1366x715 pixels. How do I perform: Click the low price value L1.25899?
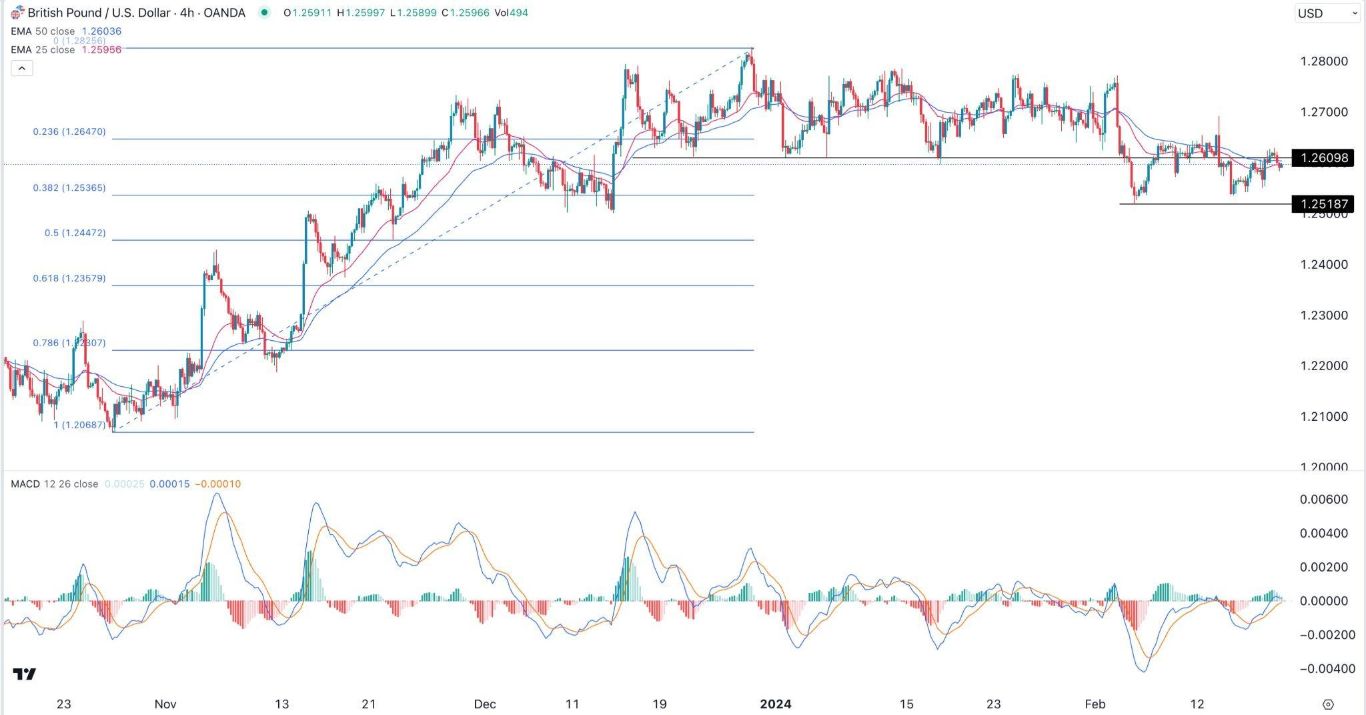[411, 13]
